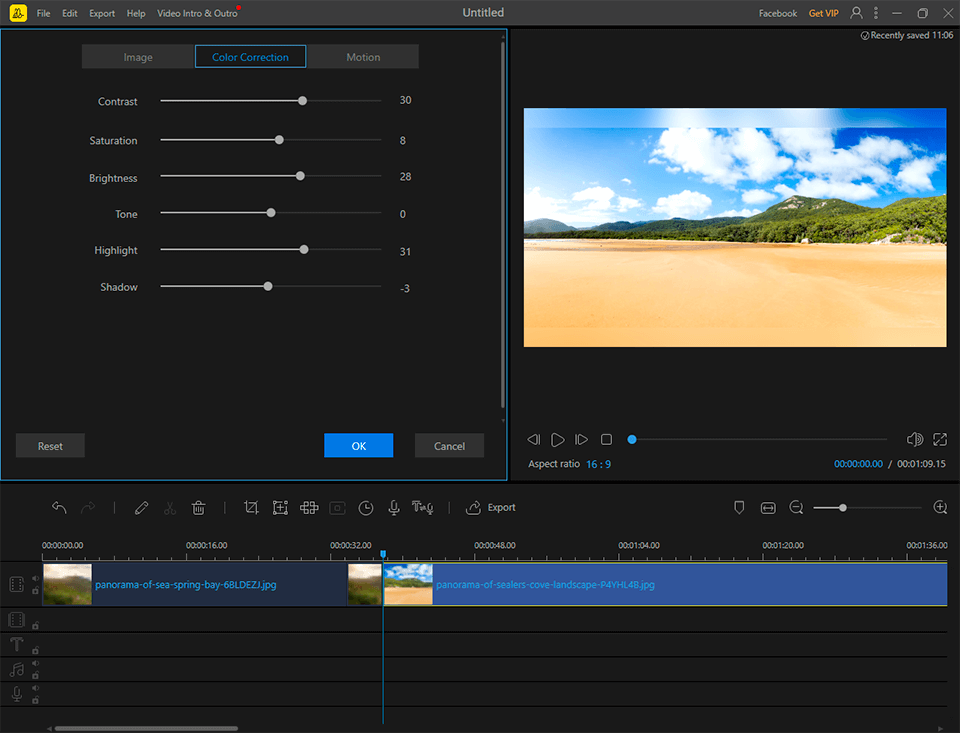
Task: Select the crop icon in the toolbar
Action: tap(251, 508)
